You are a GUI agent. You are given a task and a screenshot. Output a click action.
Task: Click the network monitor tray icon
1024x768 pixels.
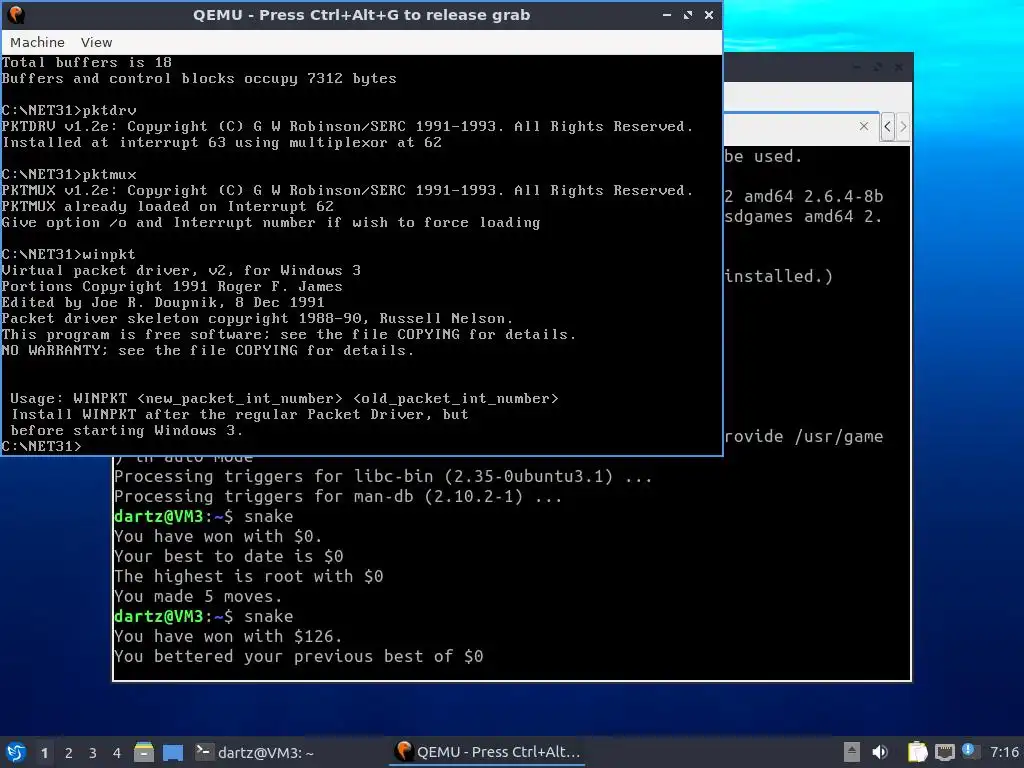[944, 752]
